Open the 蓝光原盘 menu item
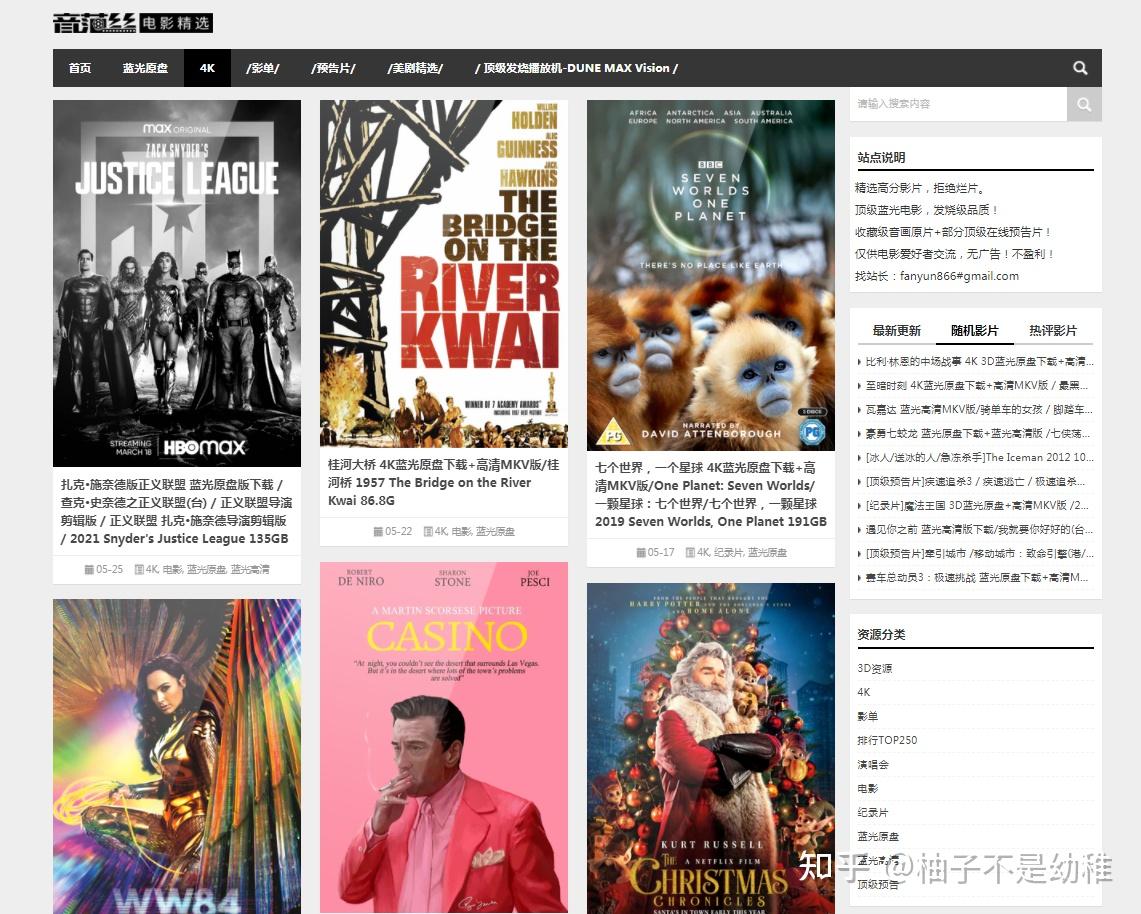This screenshot has width=1141, height=914. [x=146, y=68]
